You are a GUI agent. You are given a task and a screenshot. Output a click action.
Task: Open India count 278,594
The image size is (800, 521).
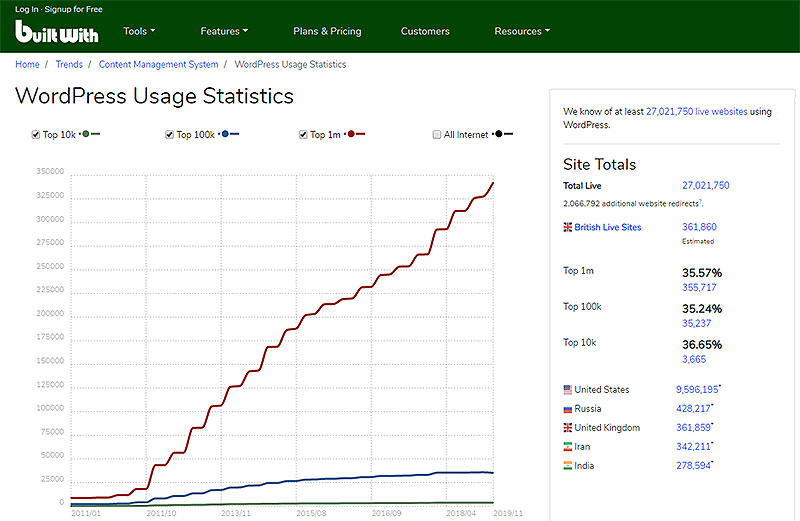(693, 465)
